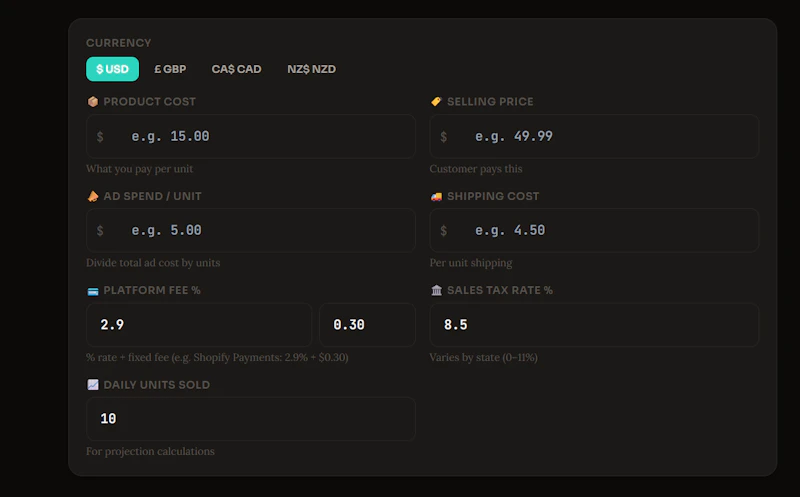Pick the NZ$ NZD currency

click(311, 69)
